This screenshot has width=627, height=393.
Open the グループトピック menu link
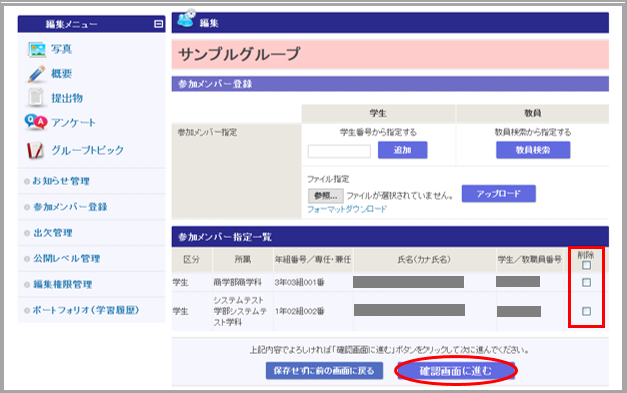[88, 150]
